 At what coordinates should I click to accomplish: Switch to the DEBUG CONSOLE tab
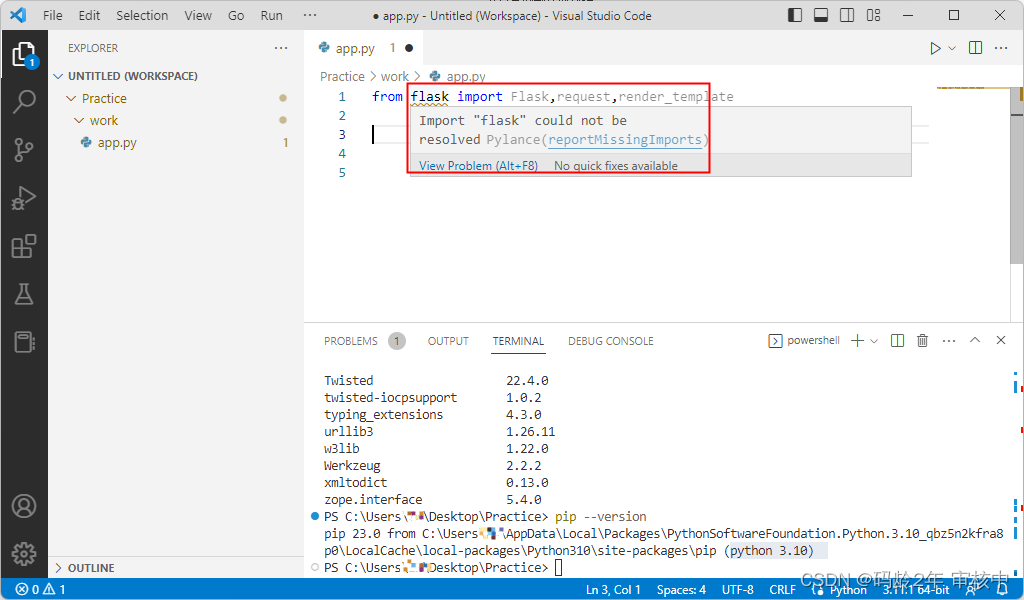[x=611, y=341]
